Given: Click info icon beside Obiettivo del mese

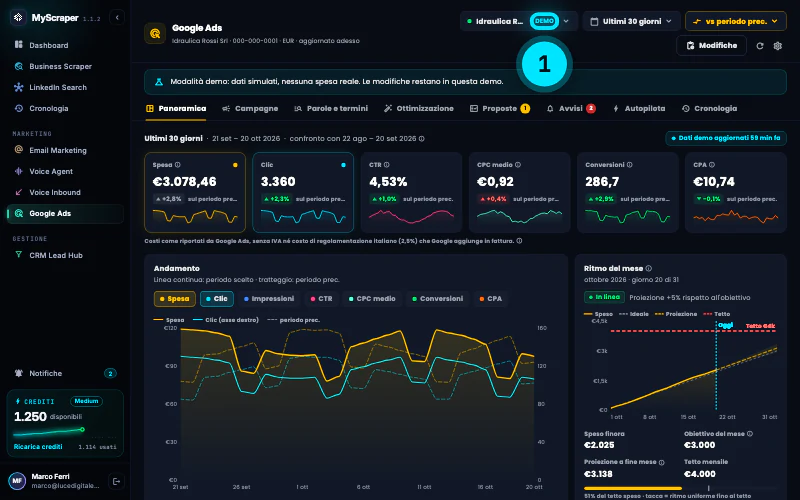Looking at the screenshot, I should coord(749,434).
